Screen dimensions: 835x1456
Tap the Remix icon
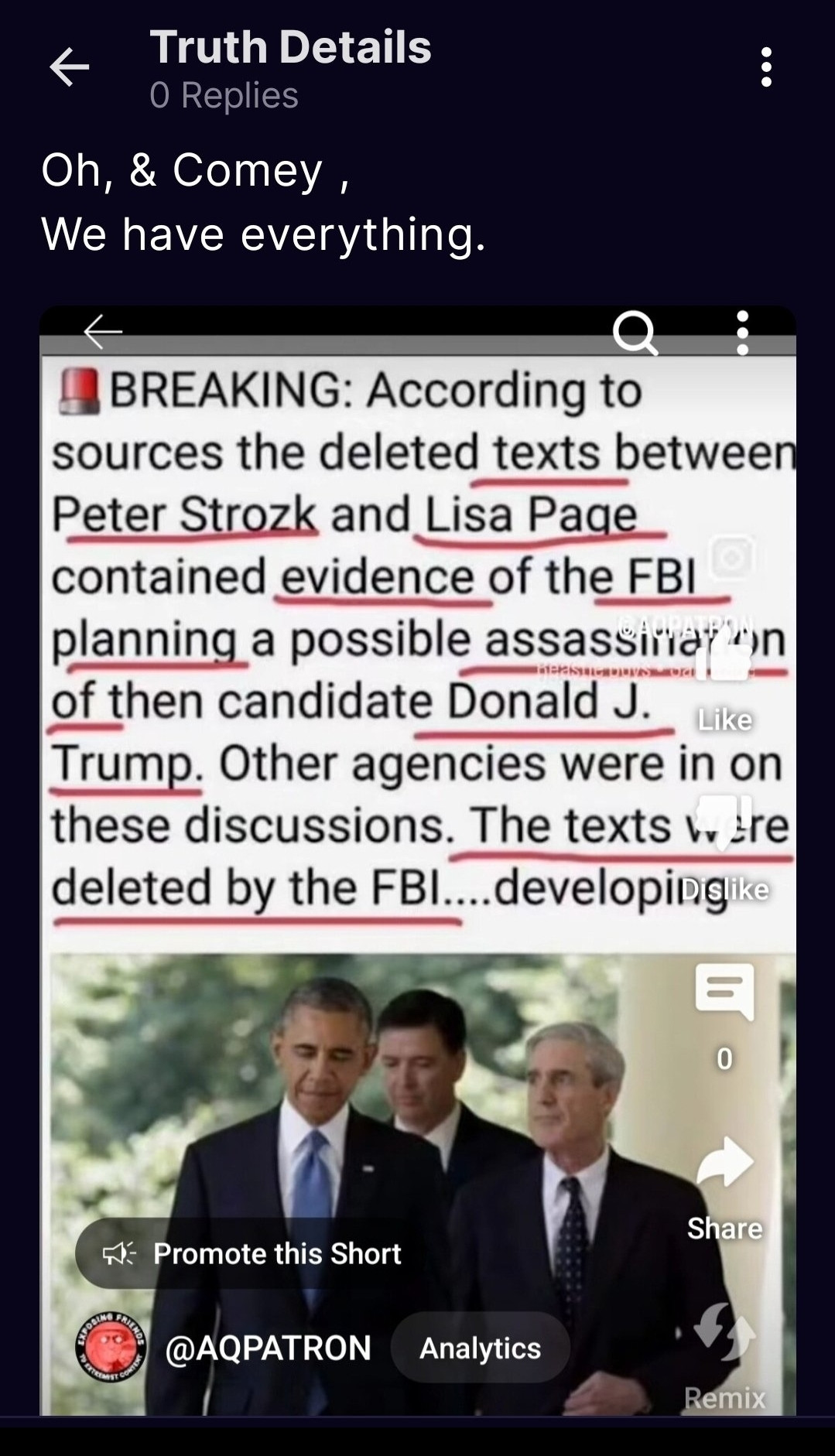pos(725,1331)
